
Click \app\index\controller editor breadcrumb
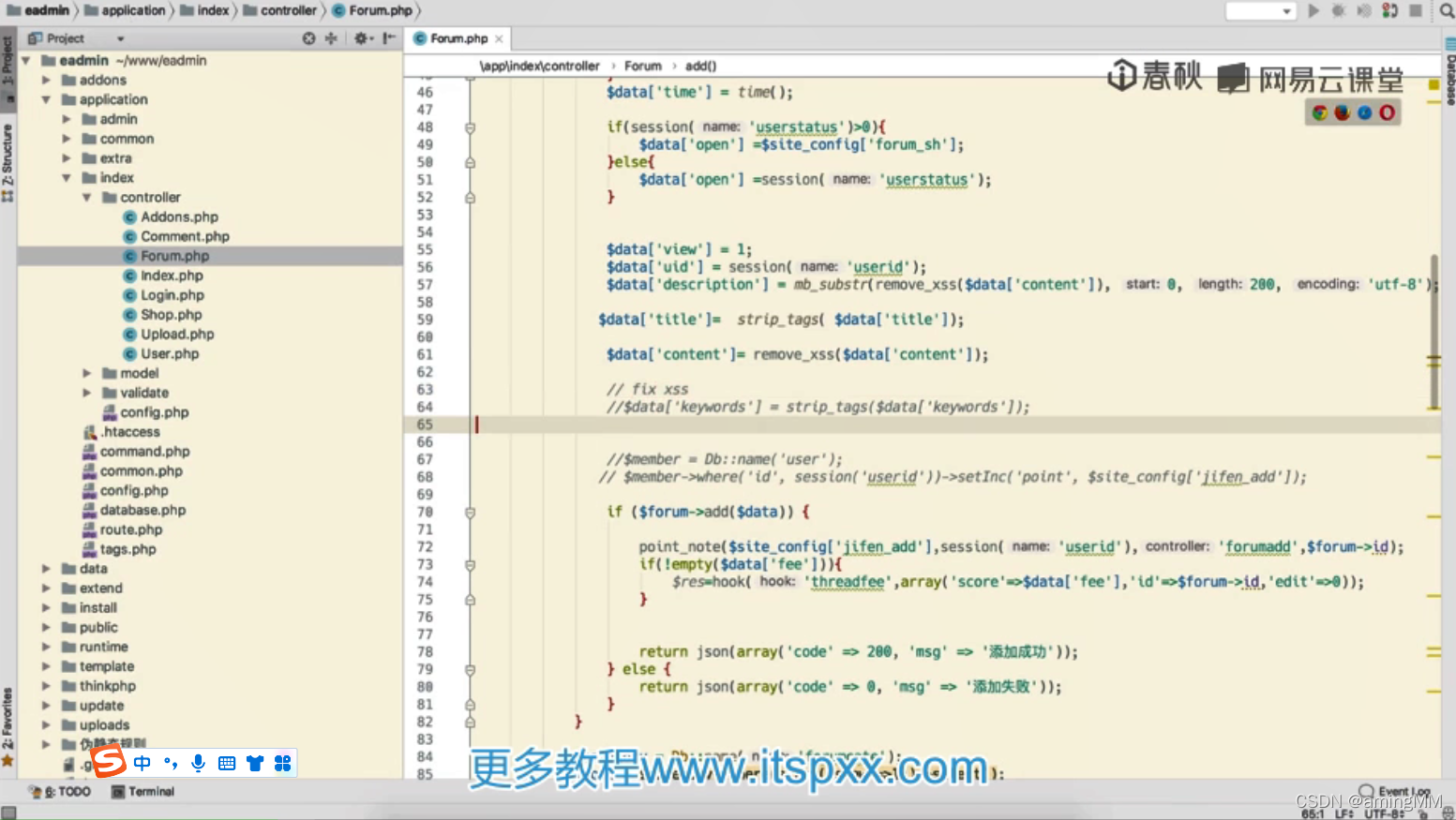point(539,66)
